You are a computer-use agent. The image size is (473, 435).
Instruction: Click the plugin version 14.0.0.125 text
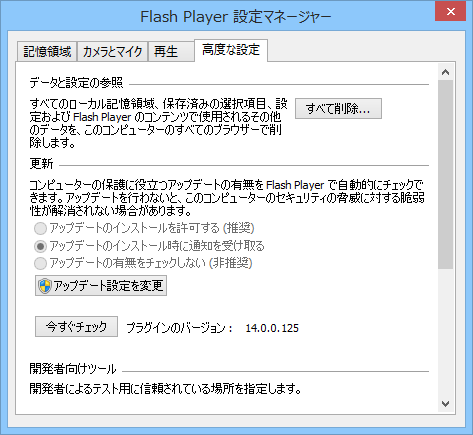click(x=272, y=328)
